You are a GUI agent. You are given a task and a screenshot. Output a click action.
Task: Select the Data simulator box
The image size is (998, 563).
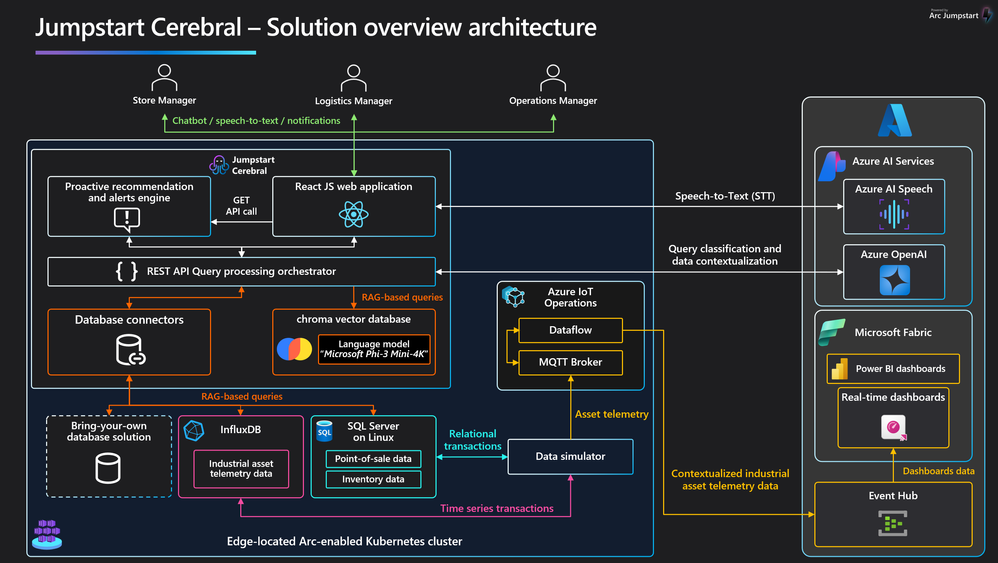[570, 456]
